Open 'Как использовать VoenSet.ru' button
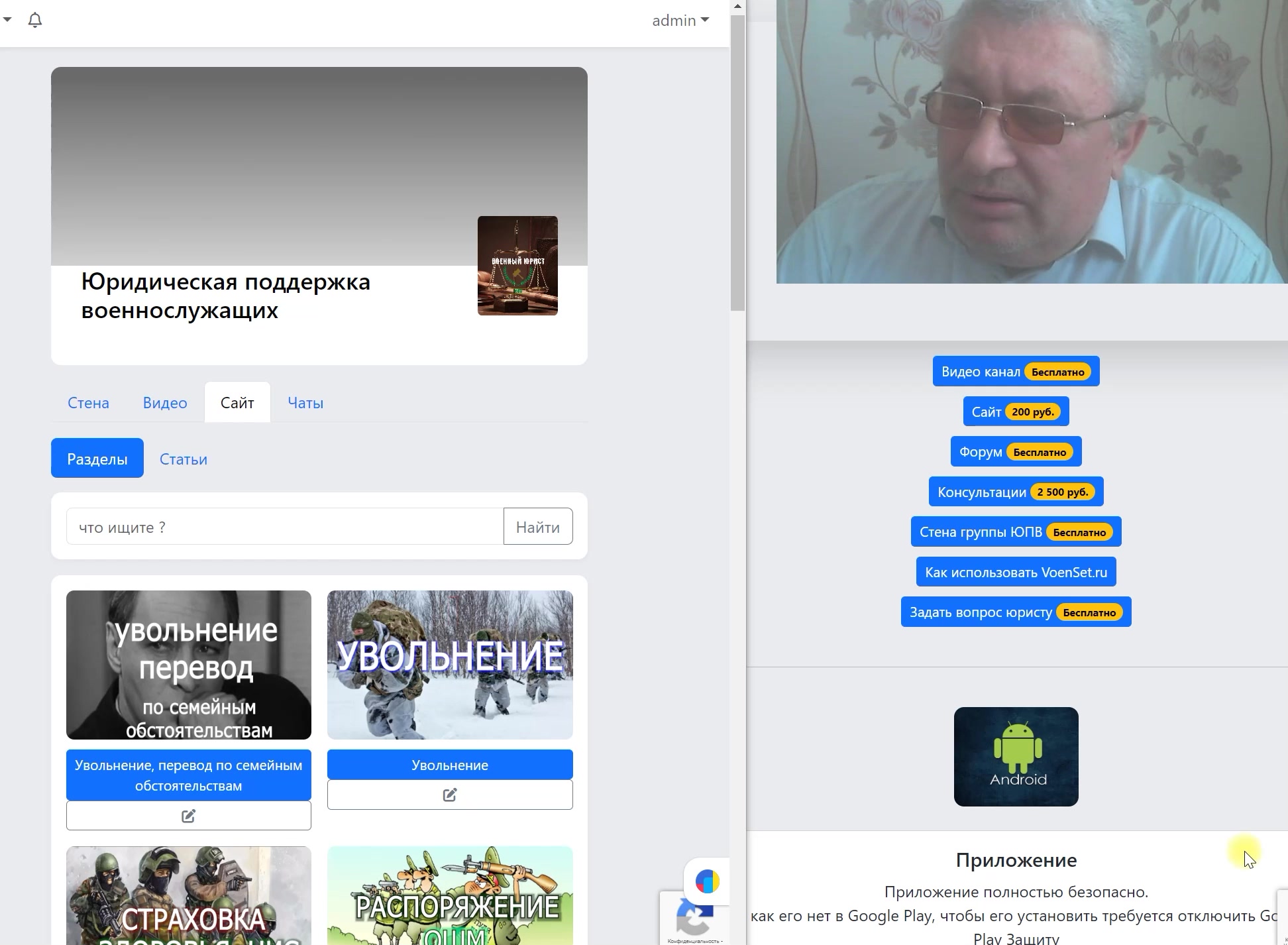The image size is (1288, 945). (1016, 572)
